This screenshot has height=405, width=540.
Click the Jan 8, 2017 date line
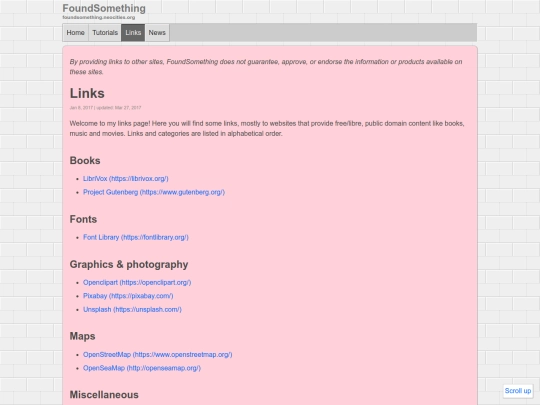[105, 107]
